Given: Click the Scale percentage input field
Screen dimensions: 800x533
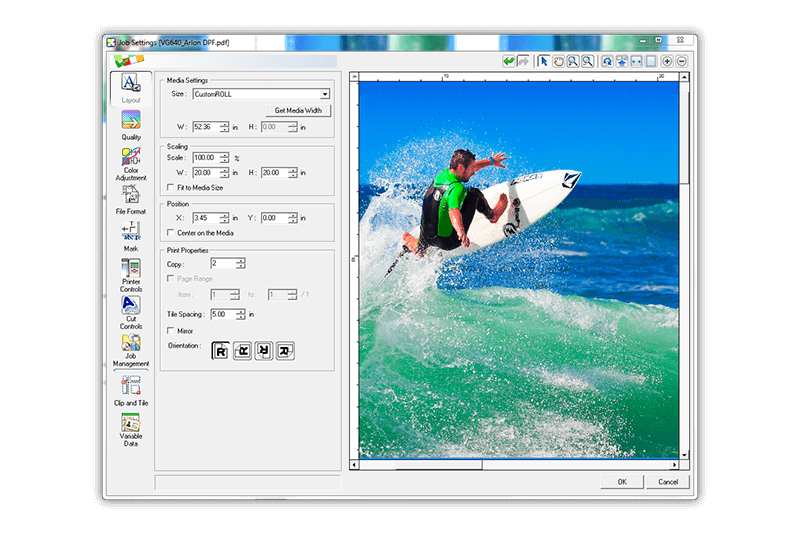Looking at the screenshot, I should pyautogui.click(x=205, y=157).
